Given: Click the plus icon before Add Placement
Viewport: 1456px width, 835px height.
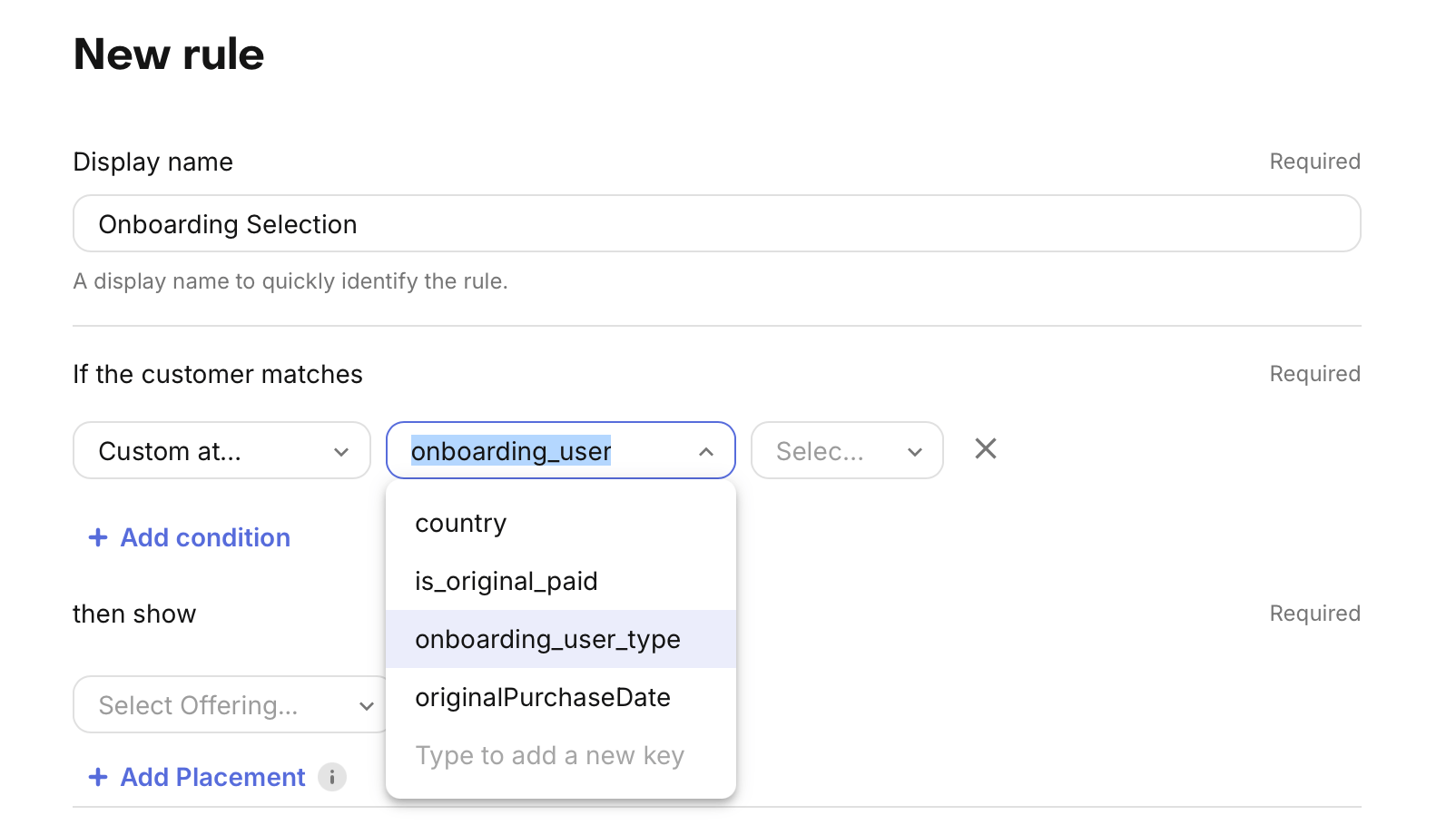Looking at the screenshot, I should coord(98,777).
